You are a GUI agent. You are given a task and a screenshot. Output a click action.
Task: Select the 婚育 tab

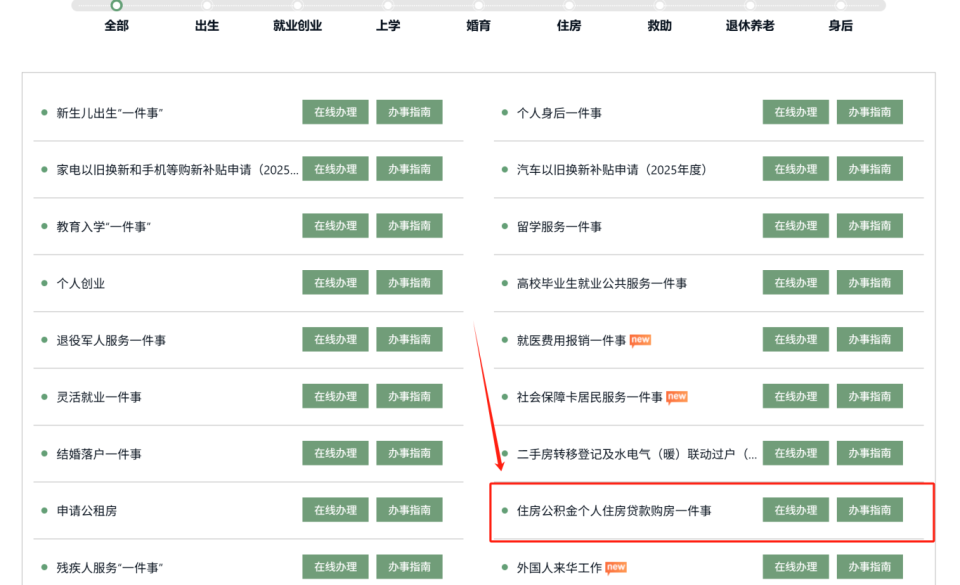pos(478,25)
